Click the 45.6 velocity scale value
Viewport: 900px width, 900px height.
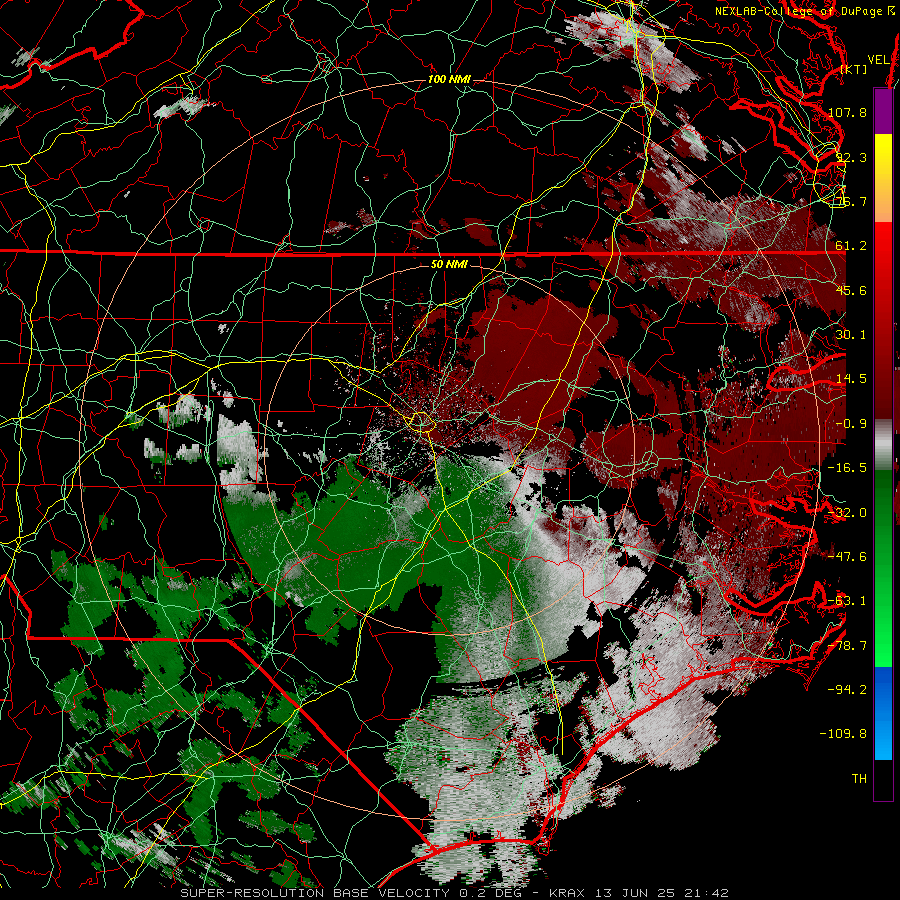(851, 290)
